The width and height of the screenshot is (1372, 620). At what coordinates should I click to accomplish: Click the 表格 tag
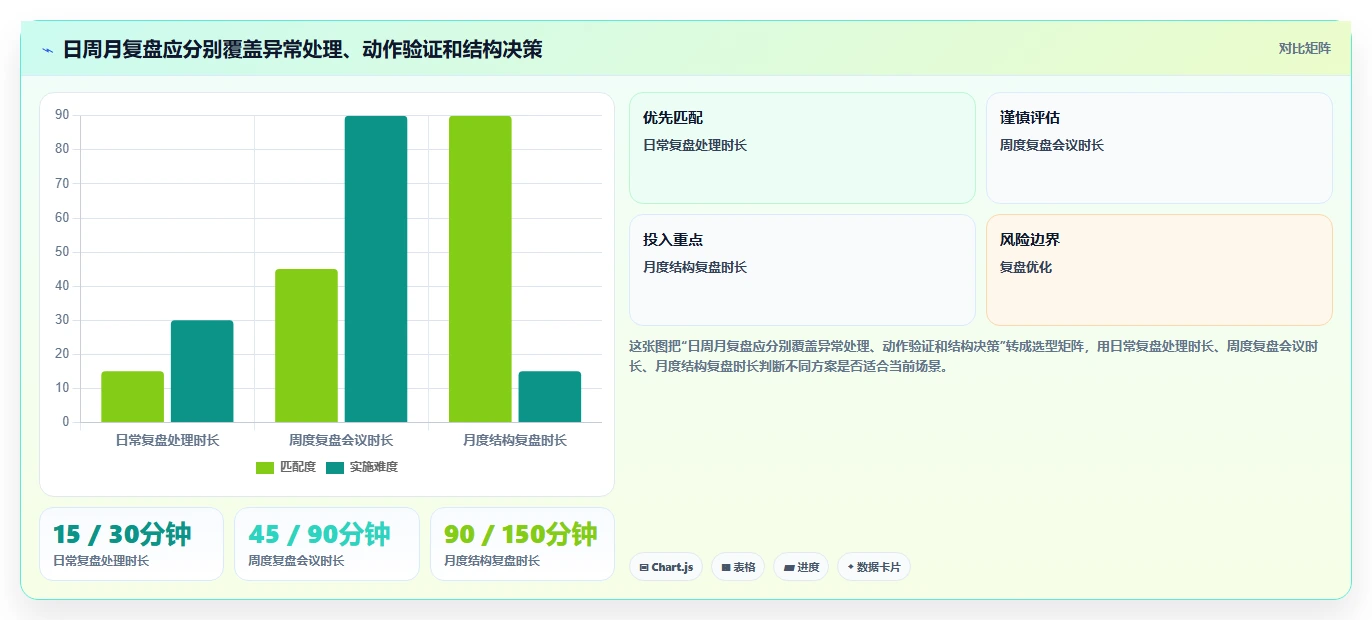(x=738, y=567)
